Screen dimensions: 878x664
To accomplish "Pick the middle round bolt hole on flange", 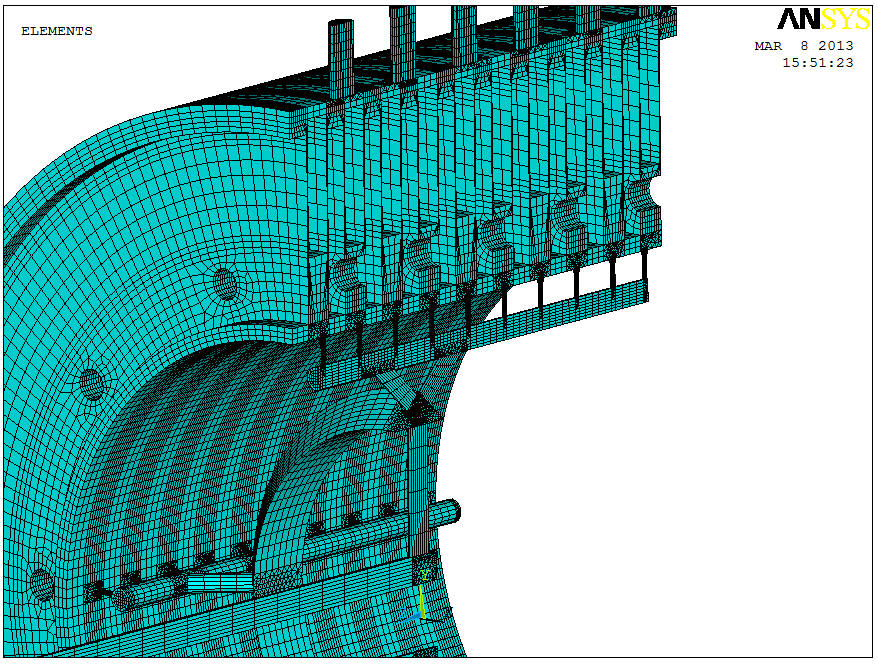I will pyautogui.click(x=91, y=382).
